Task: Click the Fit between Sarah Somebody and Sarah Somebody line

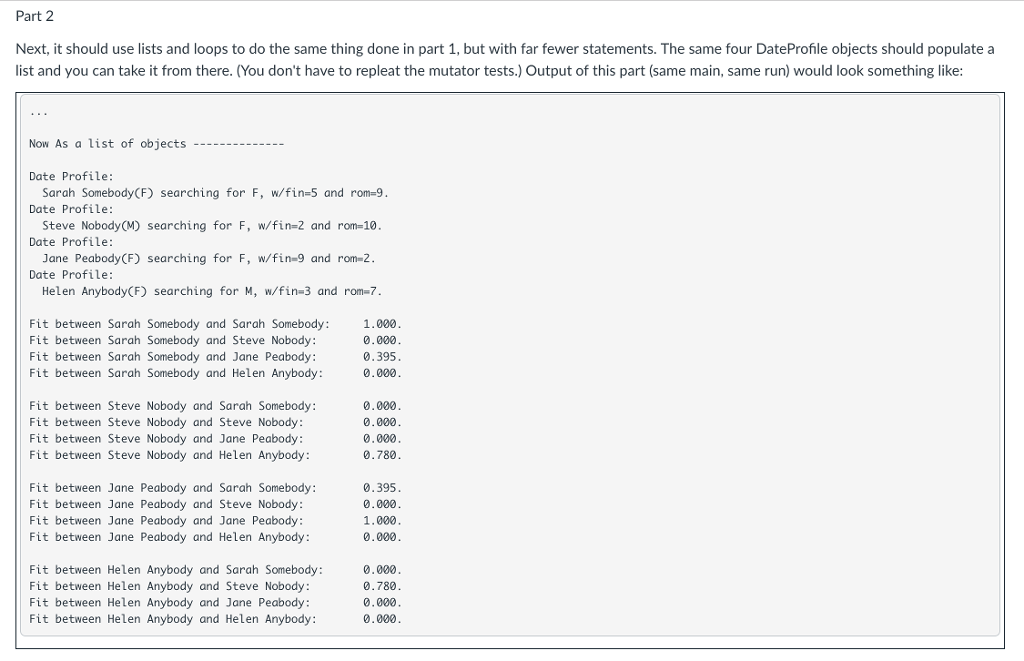Action: [215, 323]
